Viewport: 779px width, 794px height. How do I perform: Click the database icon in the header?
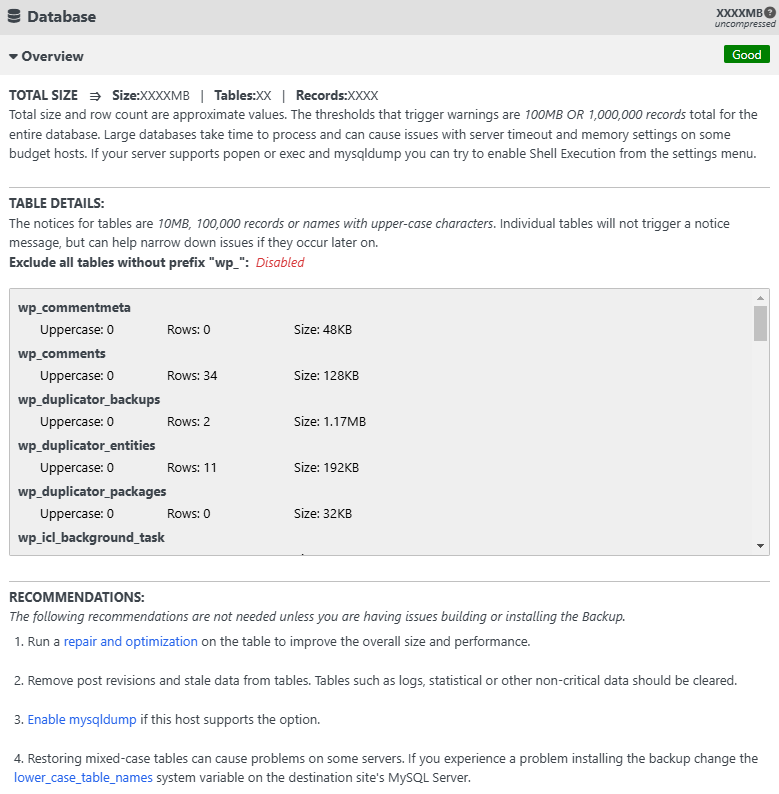pyautogui.click(x=14, y=16)
